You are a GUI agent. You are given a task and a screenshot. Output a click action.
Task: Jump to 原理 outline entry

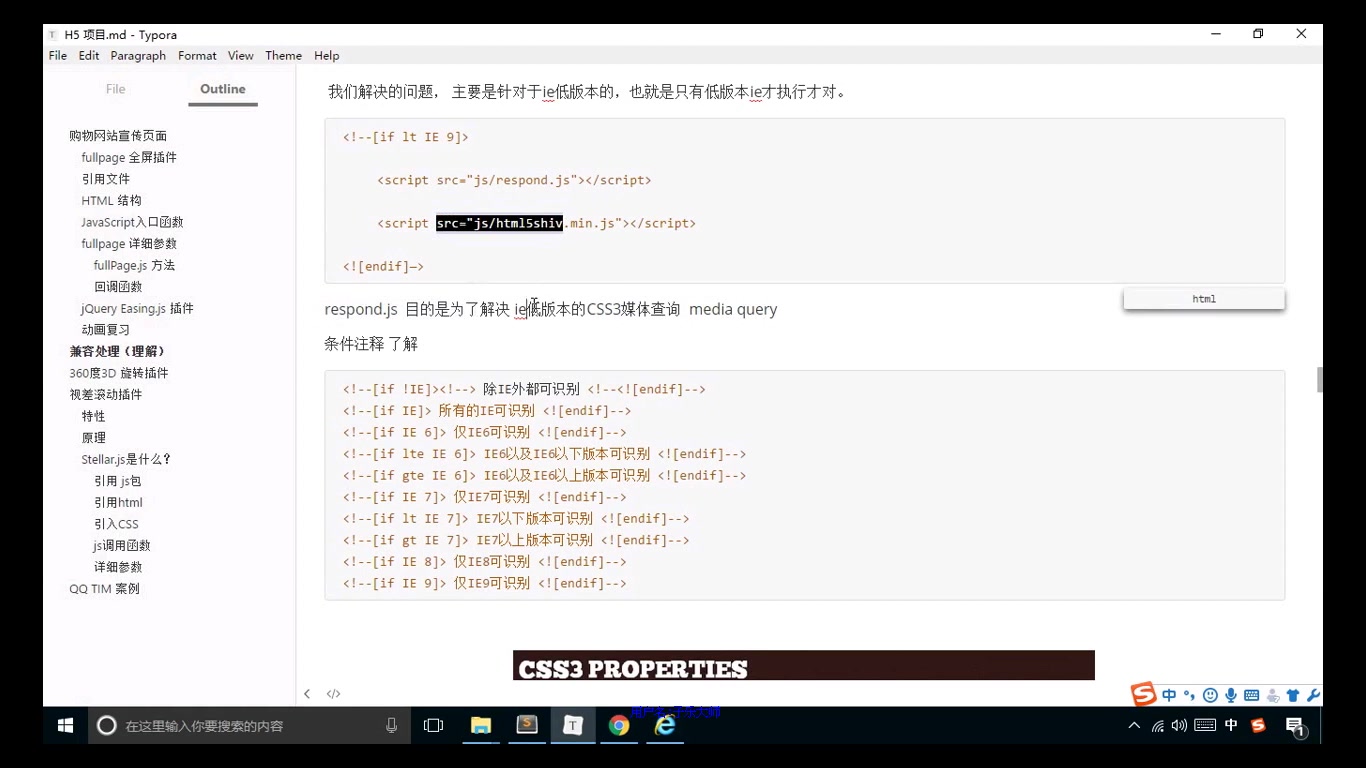click(93, 438)
